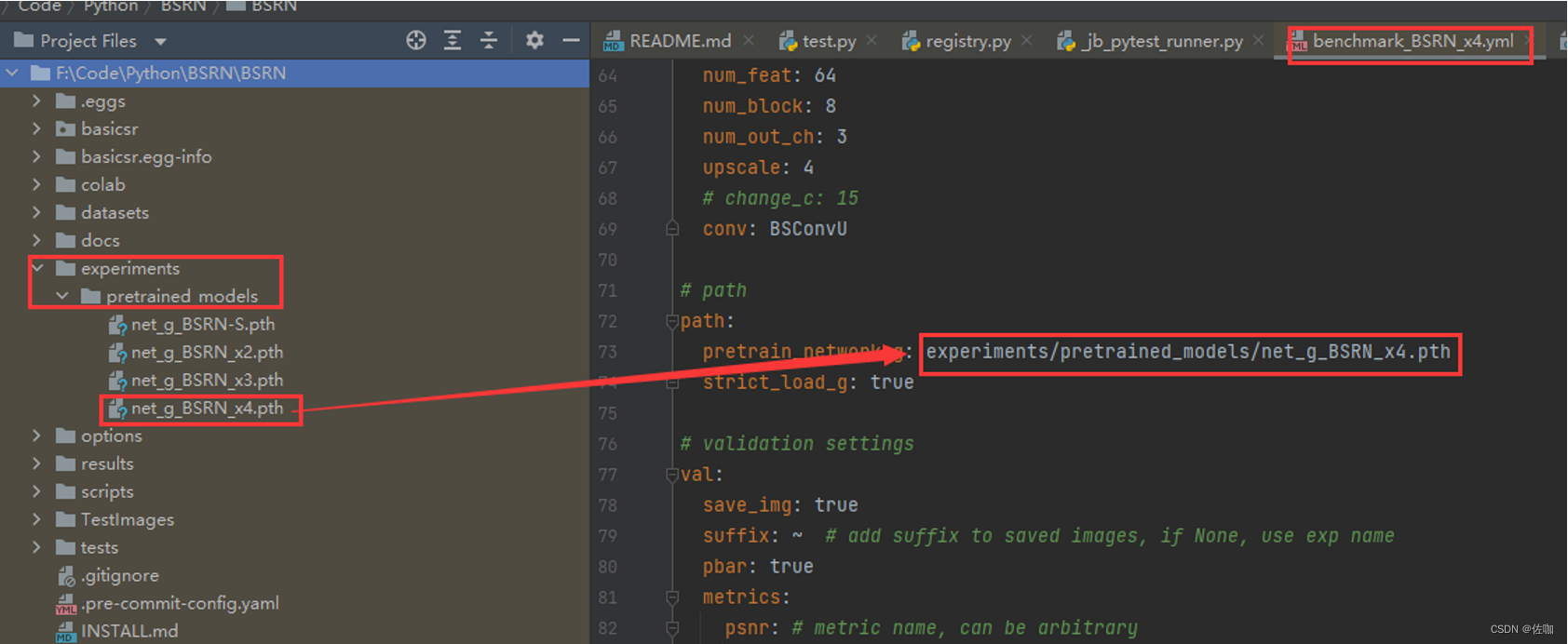The height and width of the screenshot is (644, 1568).
Task: Expand the .eggs folder
Action: tap(36, 101)
